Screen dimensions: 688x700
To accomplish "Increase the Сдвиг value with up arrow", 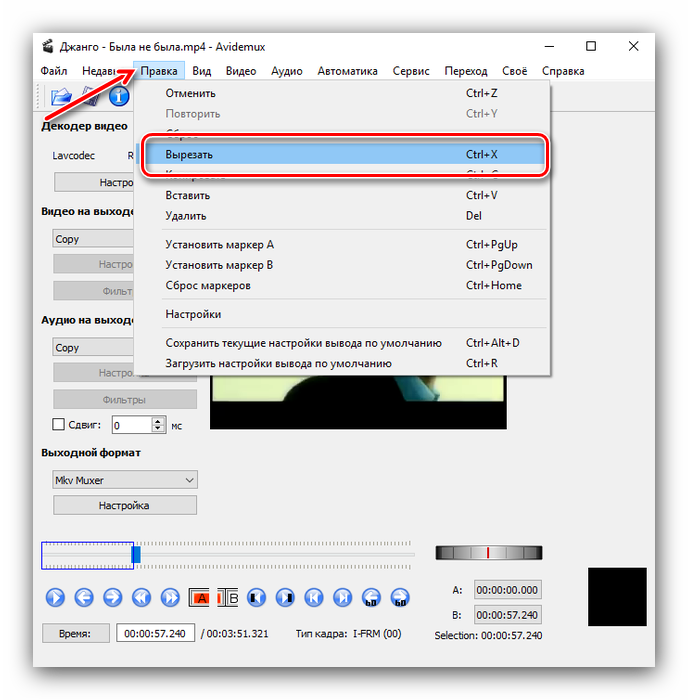I will point(158,421).
